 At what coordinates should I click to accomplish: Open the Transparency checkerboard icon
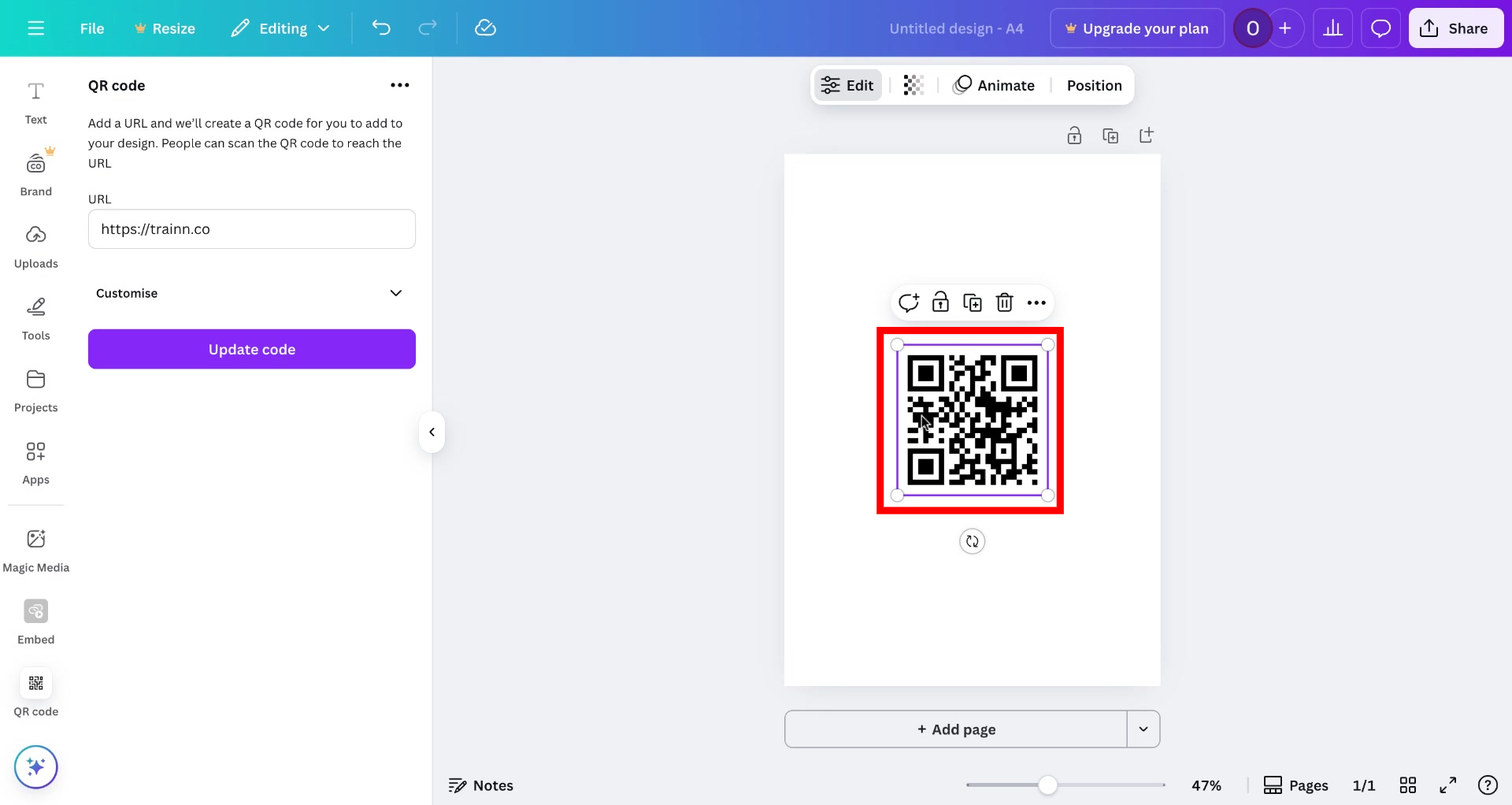click(x=913, y=85)
